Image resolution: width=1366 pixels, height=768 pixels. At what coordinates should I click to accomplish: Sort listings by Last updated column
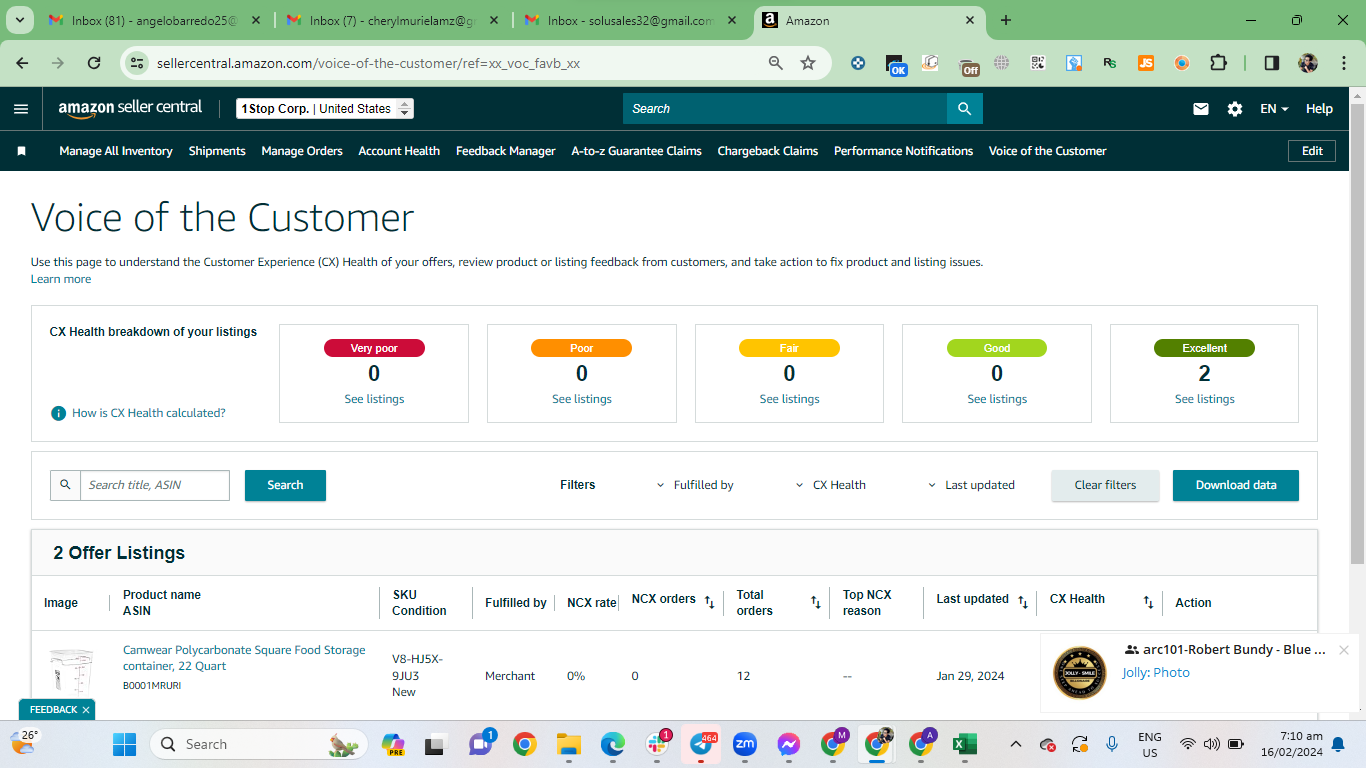[x=1023, y=602]
